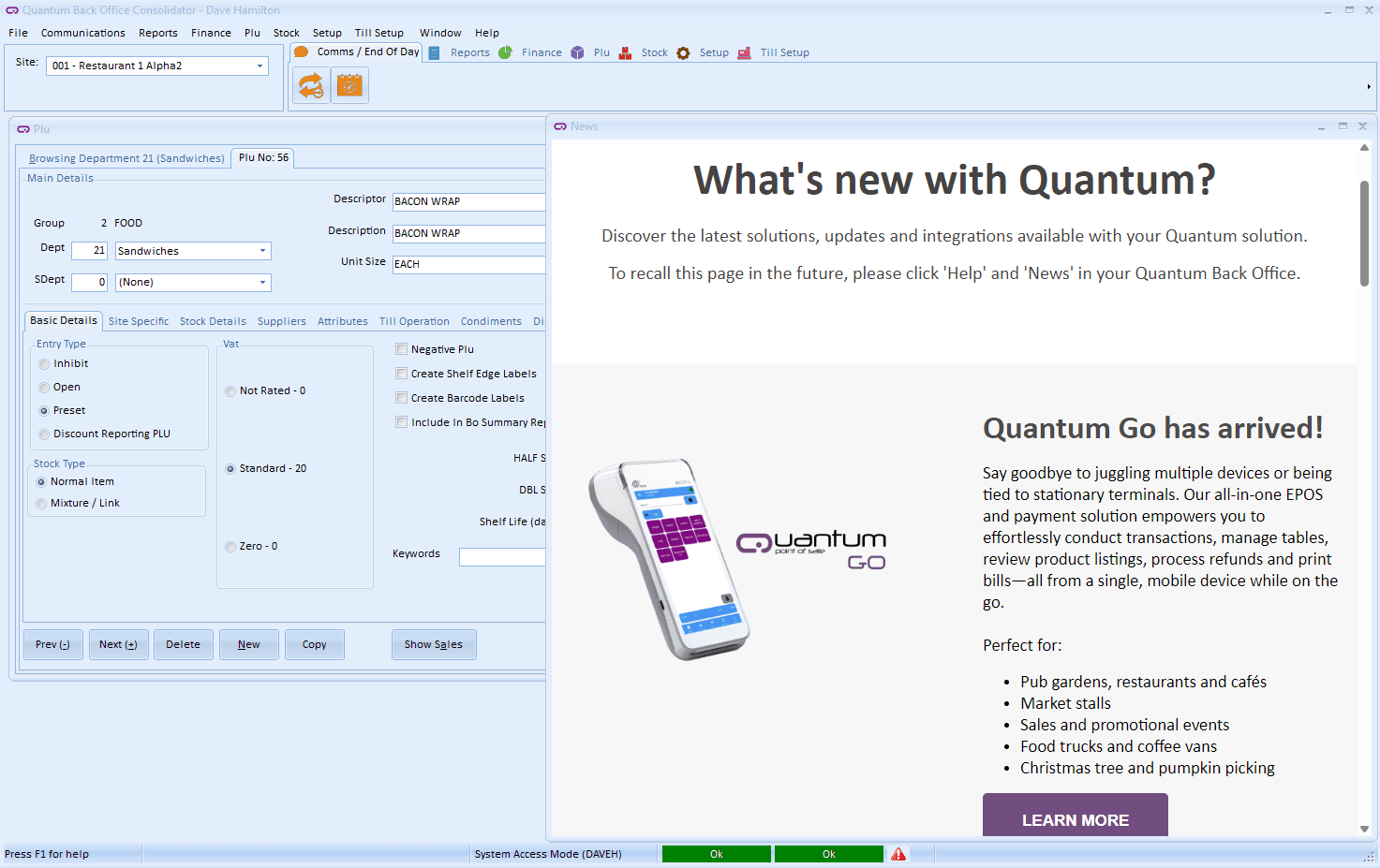The width and height of the screenshot is (1380, 868).
Task: Open the Attributes tab
Action: [x=343, y=321]
